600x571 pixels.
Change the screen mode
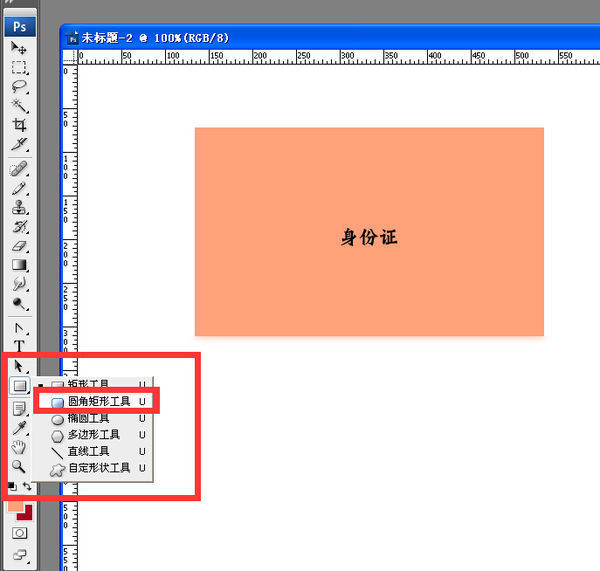point(20,555)
